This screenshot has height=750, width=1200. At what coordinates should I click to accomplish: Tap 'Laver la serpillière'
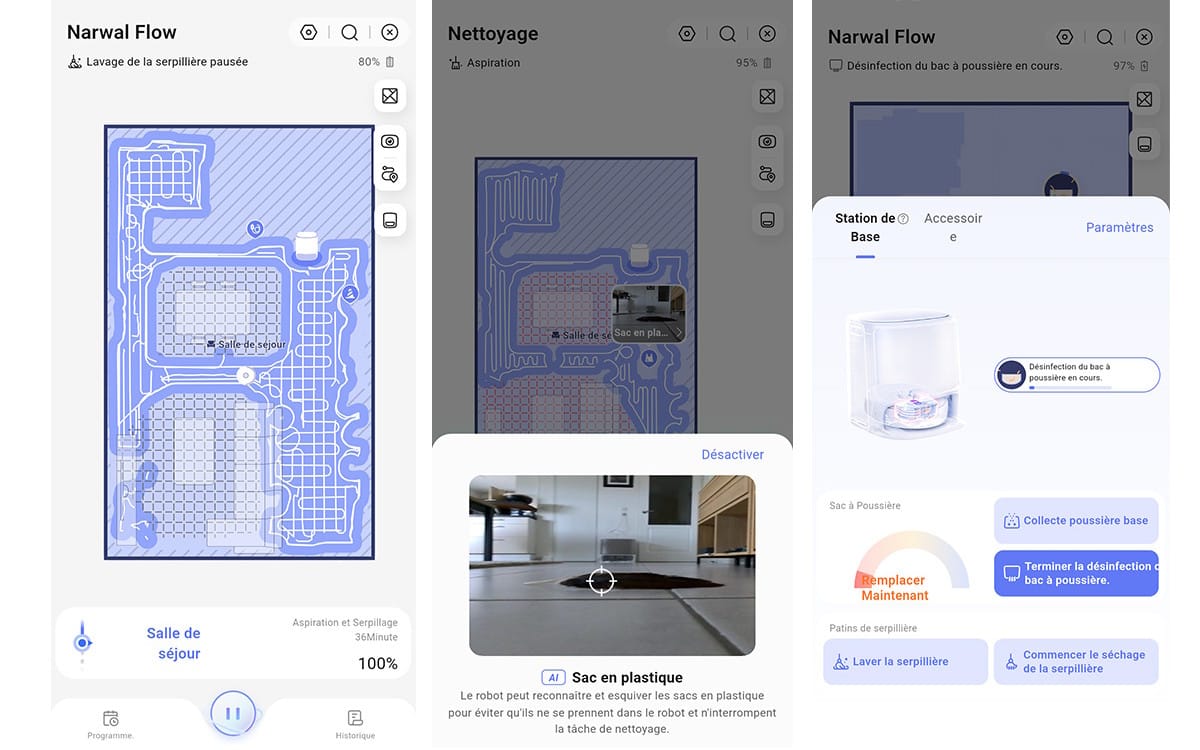coord(905,662)
